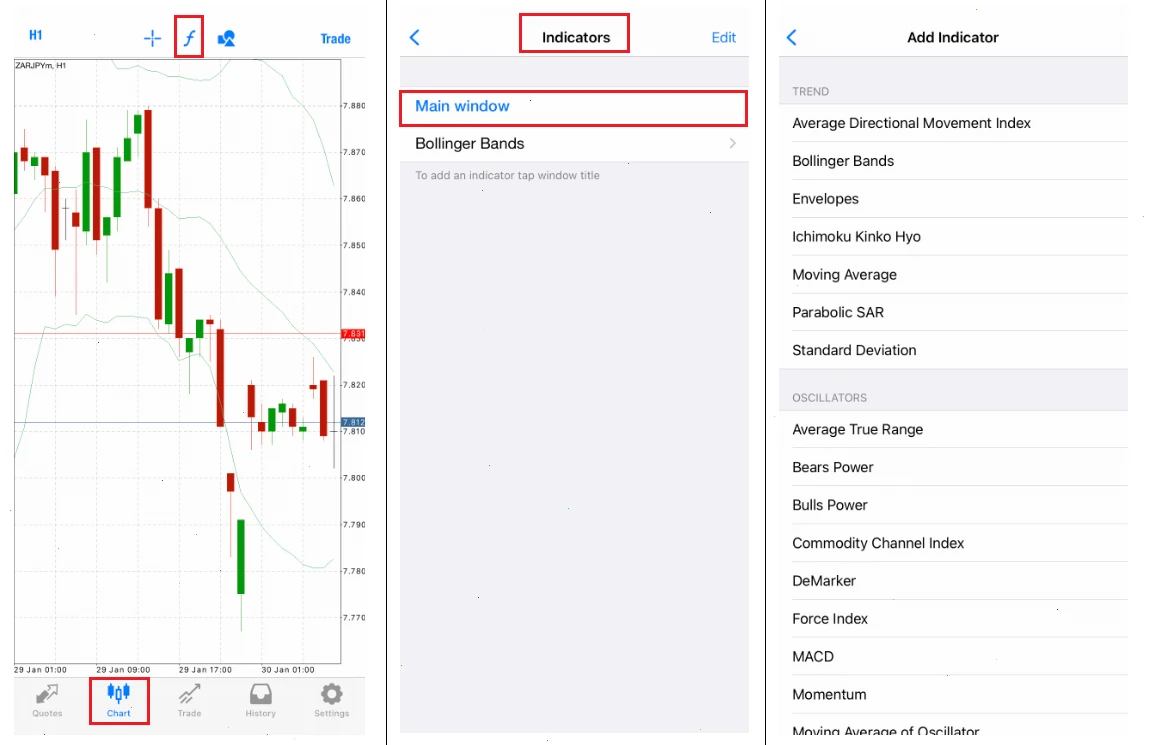Switch to the Quotes tab icon
Image resolution: width=1150 pixels, height=745 pixels.
(46, 700)
